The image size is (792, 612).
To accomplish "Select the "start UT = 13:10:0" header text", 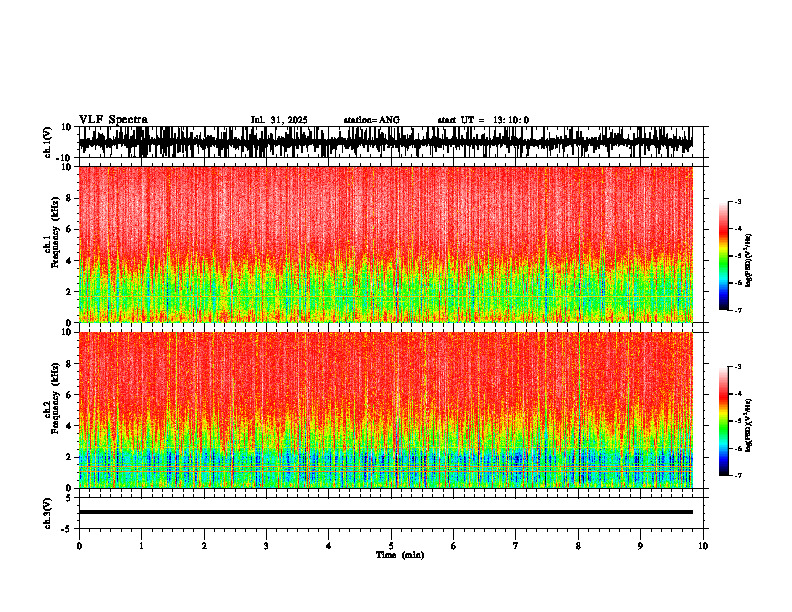I will click(483, 120).
